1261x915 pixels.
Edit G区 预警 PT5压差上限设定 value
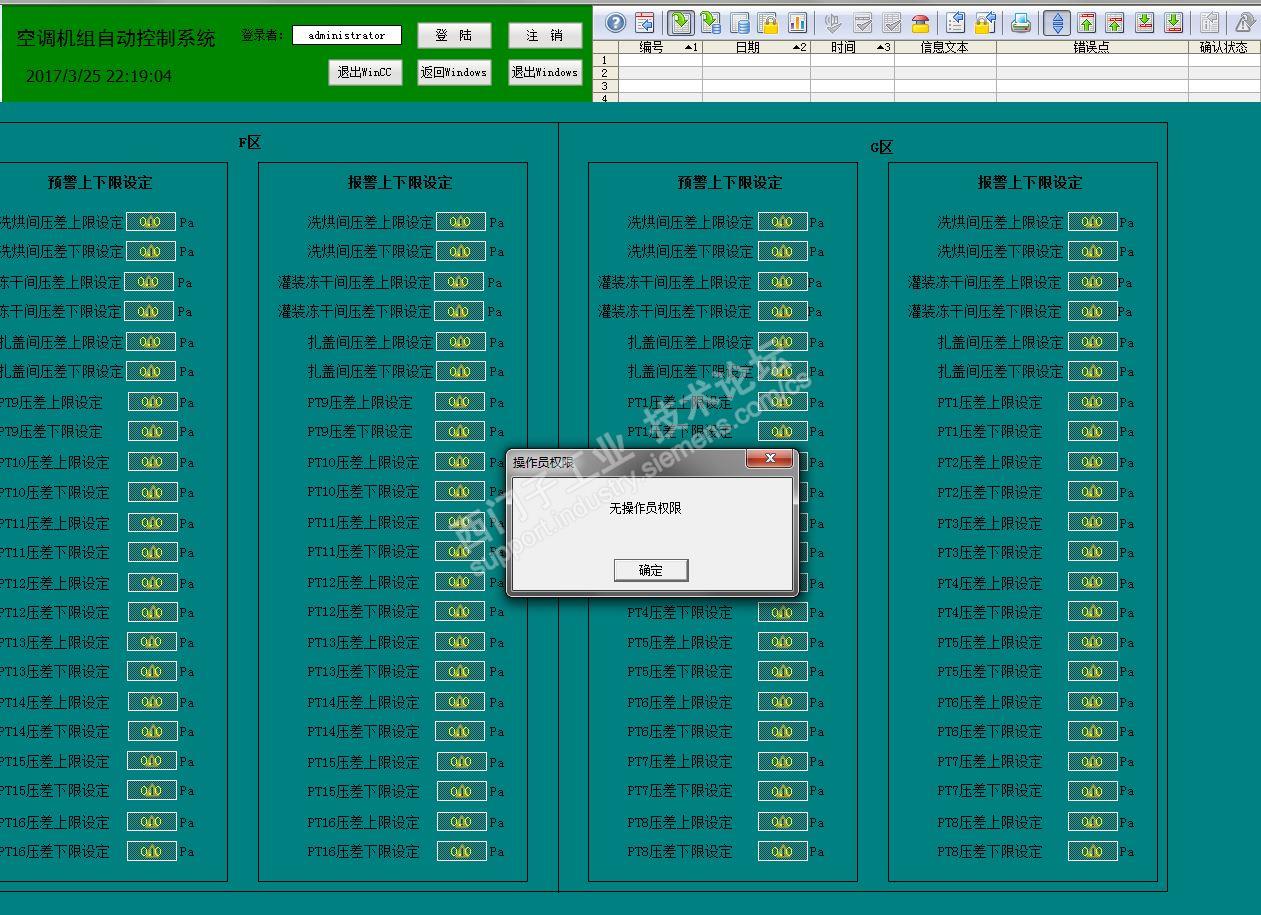[x=782, y=642]
